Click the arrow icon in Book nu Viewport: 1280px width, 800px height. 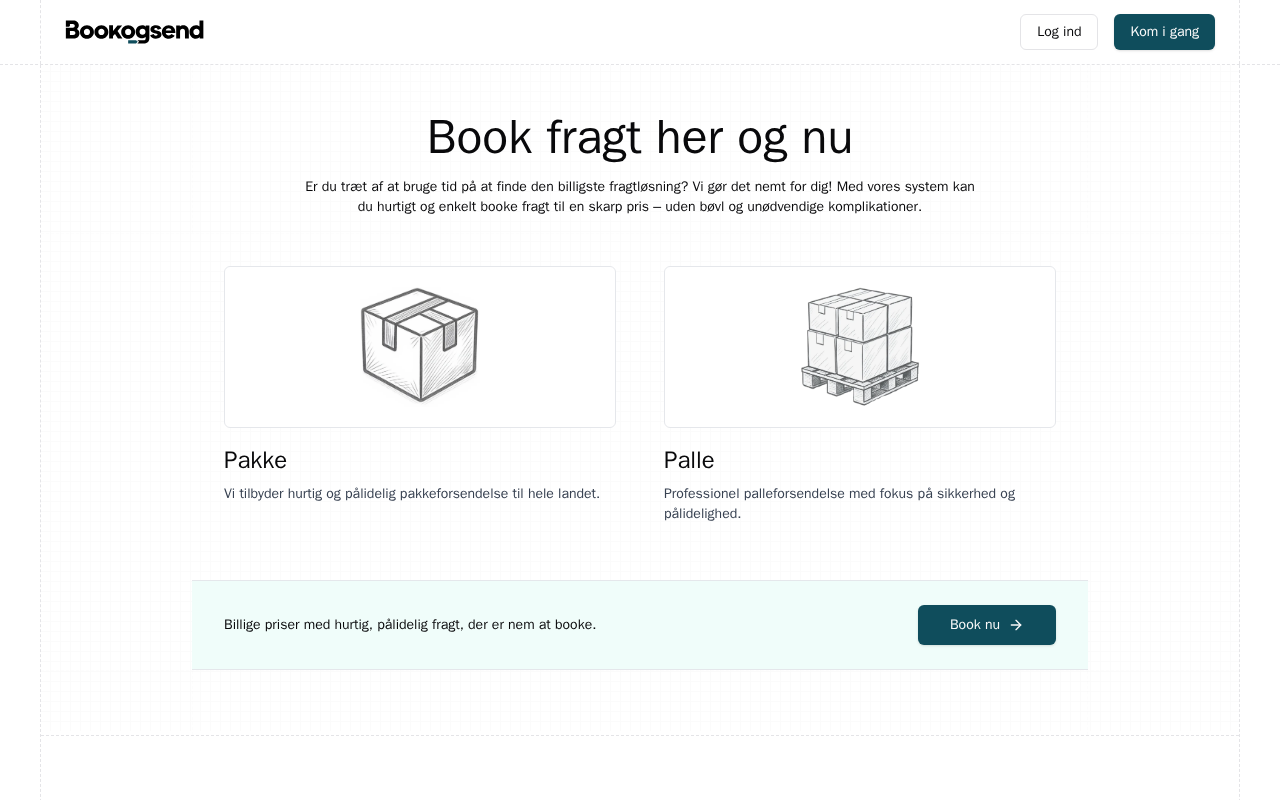point(1016,625)
